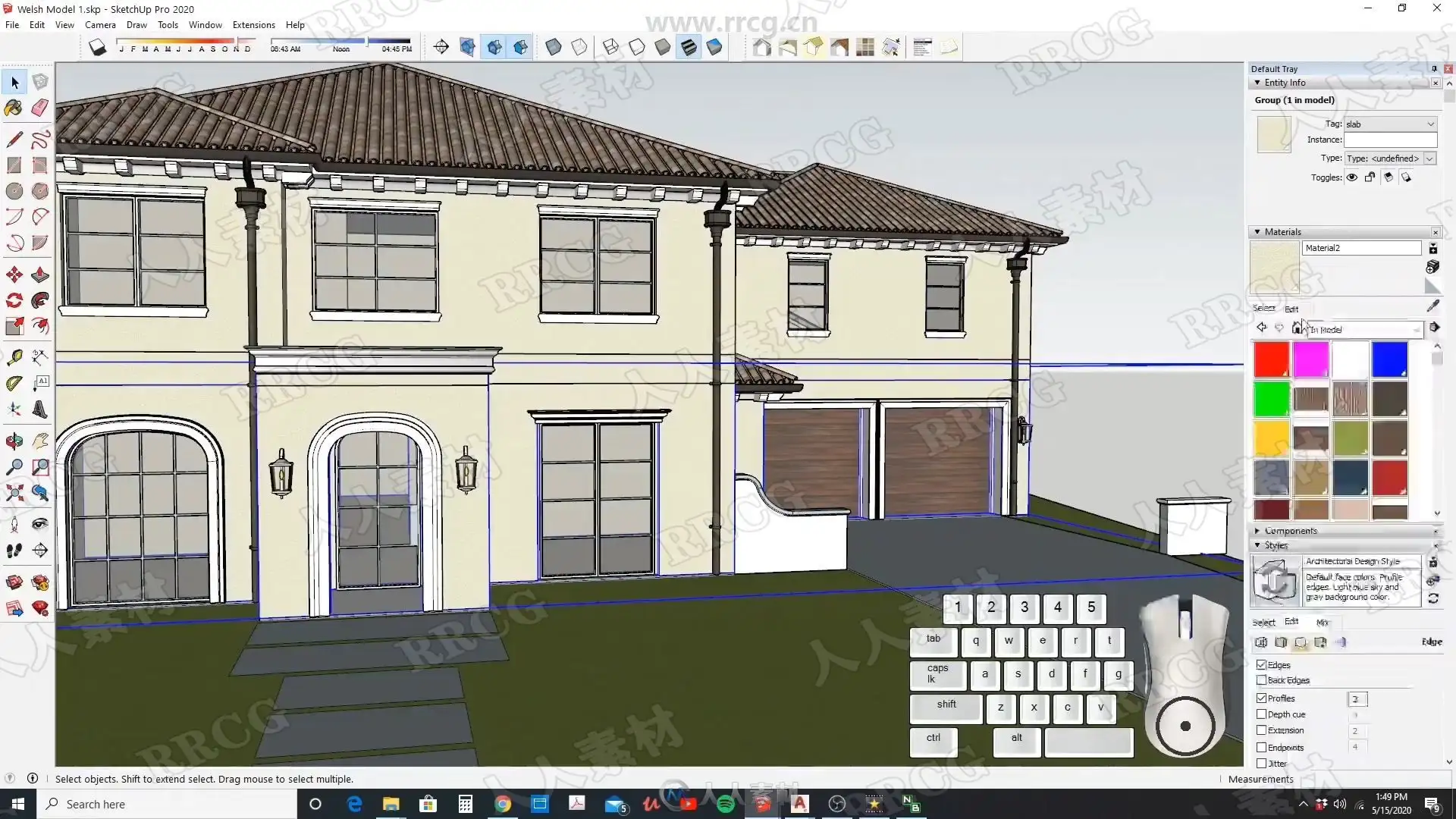1456x819 pixels.
Task: Open the Tag dropdown showing slab
Action: (1390, 124)
